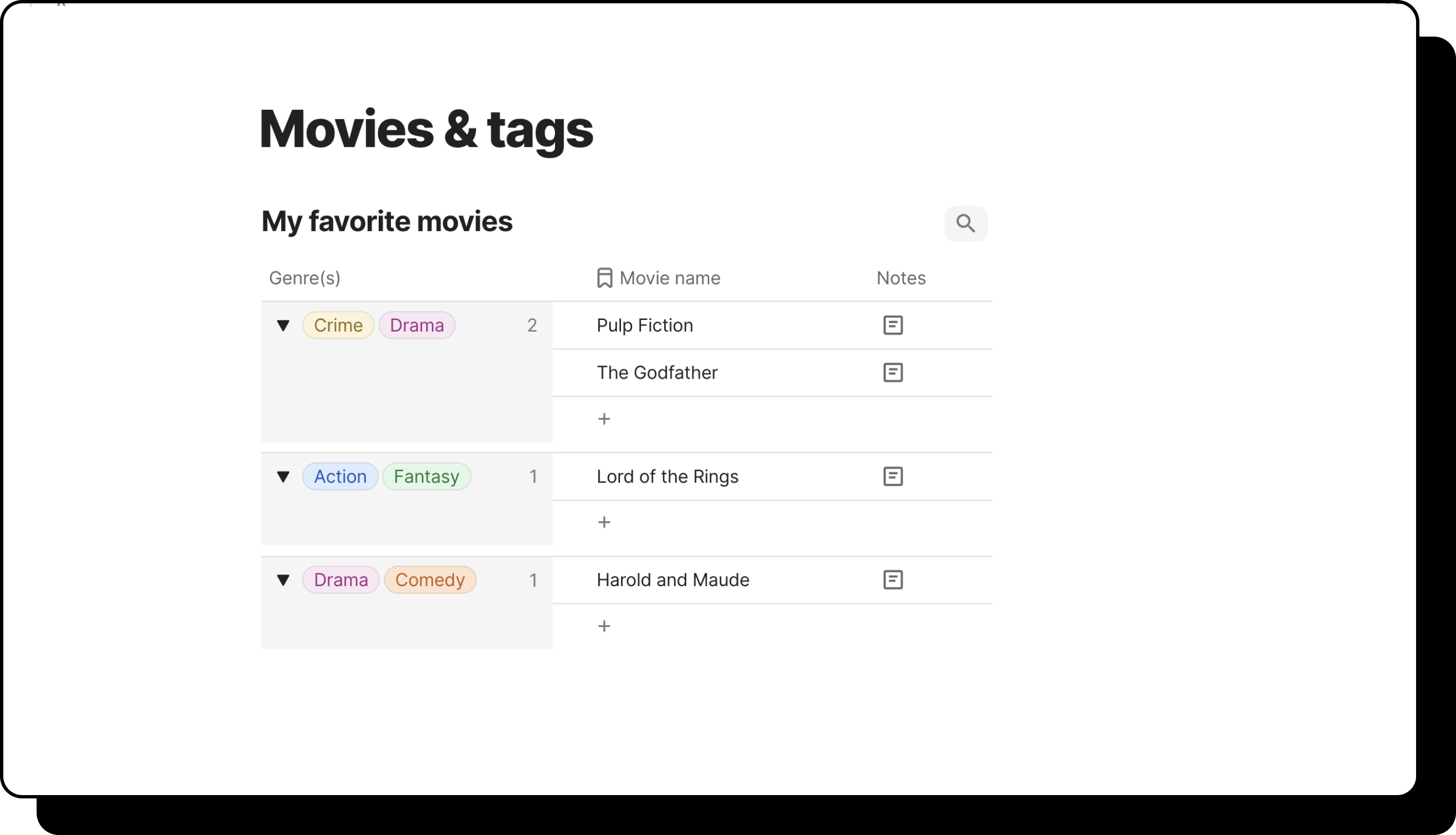
Task: Open notes icon for Harold and Maude
Action: [x=892, y=580]
